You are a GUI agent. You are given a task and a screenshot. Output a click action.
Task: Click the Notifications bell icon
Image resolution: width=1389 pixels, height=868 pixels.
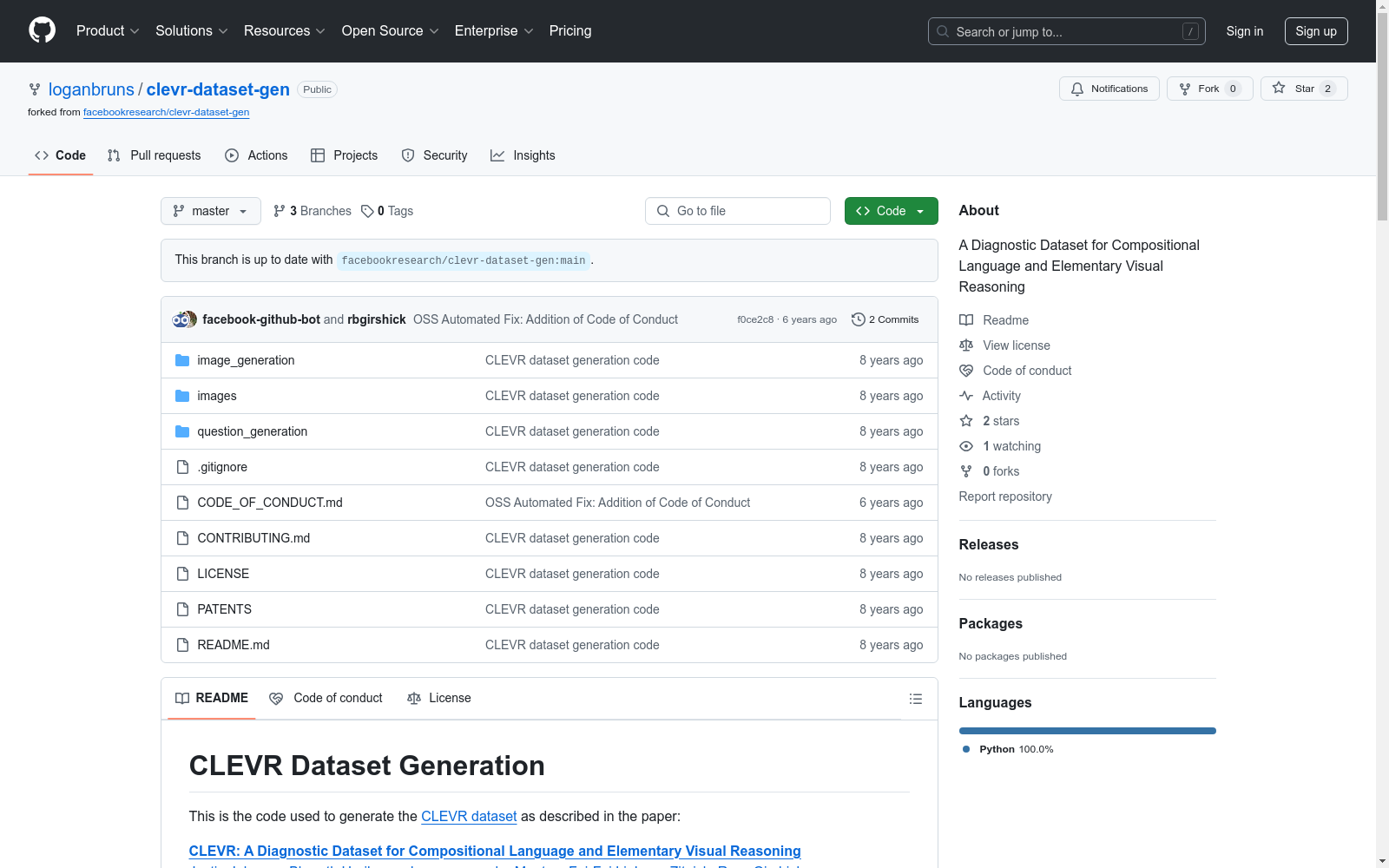tap(1077, 89)
